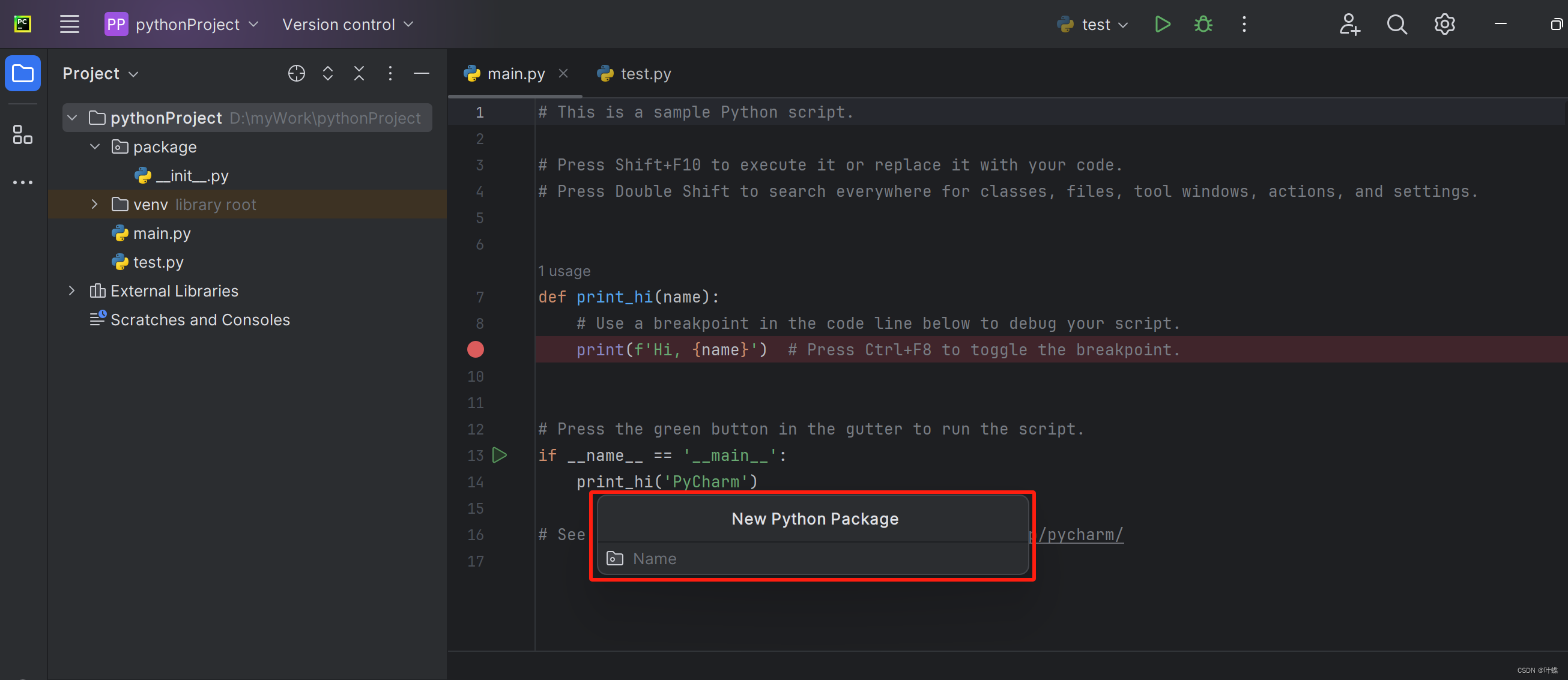
Task: Select main.py in project tree
Action: pos(151,233)
